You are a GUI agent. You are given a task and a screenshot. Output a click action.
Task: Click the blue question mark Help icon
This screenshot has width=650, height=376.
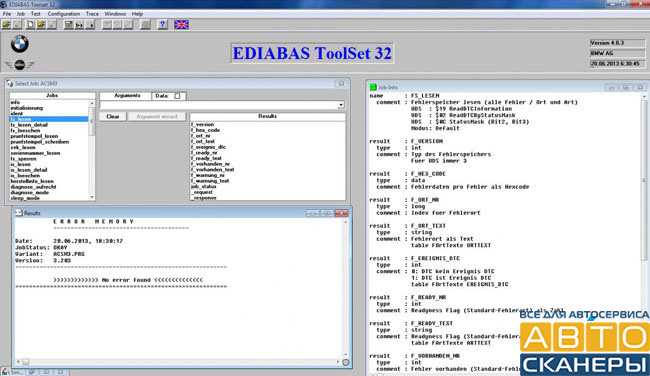tap(162, 25)
